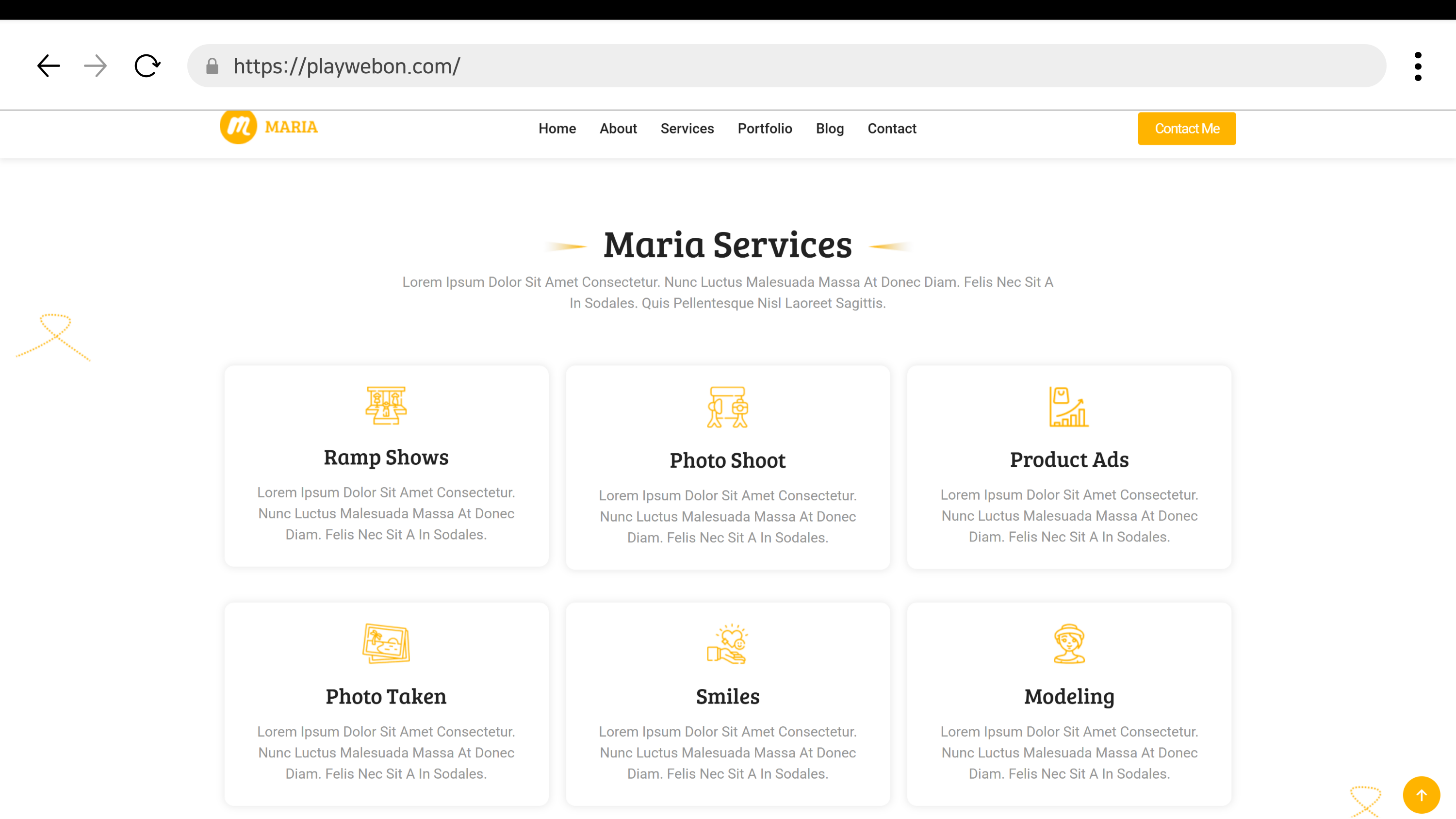Click the URL address bar field
Viewport: 1456px width, 819px height.
791,66
